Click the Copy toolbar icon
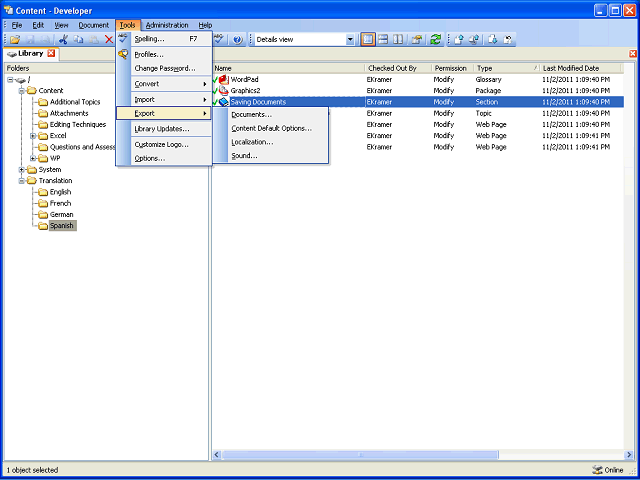Image resolution: width=640 pixels, height=480 pixels. 78,40
